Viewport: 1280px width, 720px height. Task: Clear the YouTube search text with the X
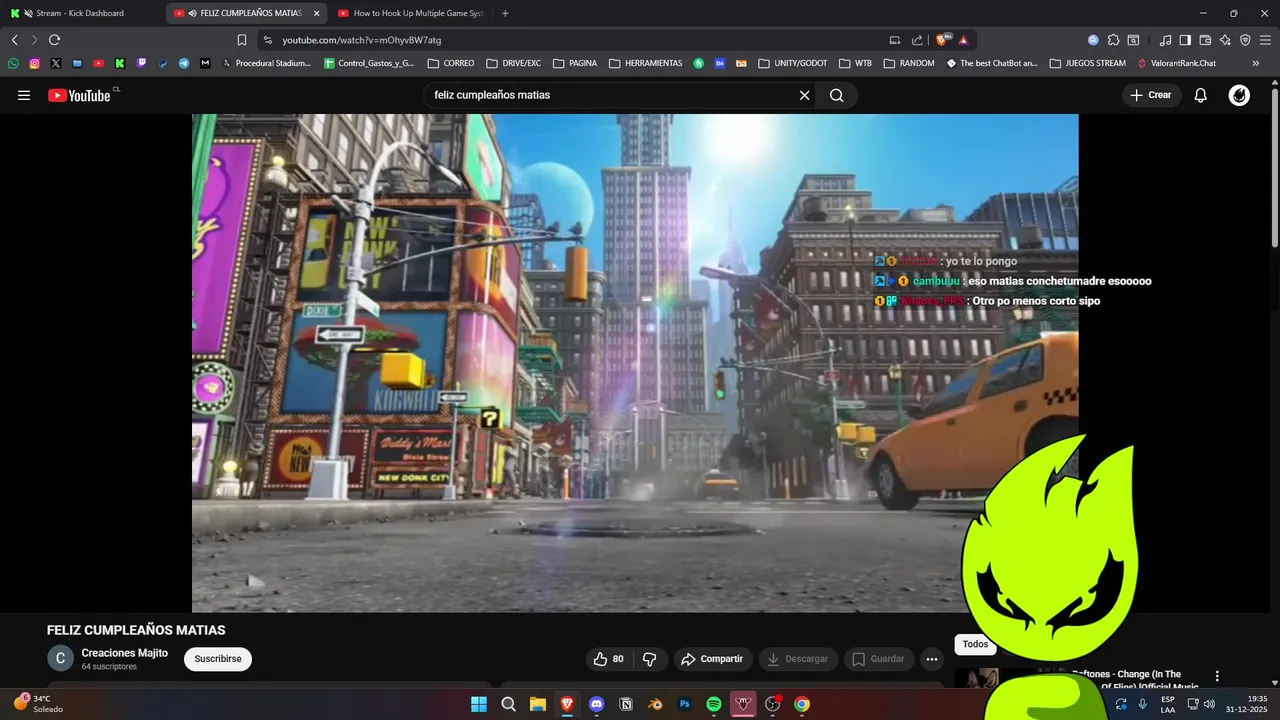point(804,95)
